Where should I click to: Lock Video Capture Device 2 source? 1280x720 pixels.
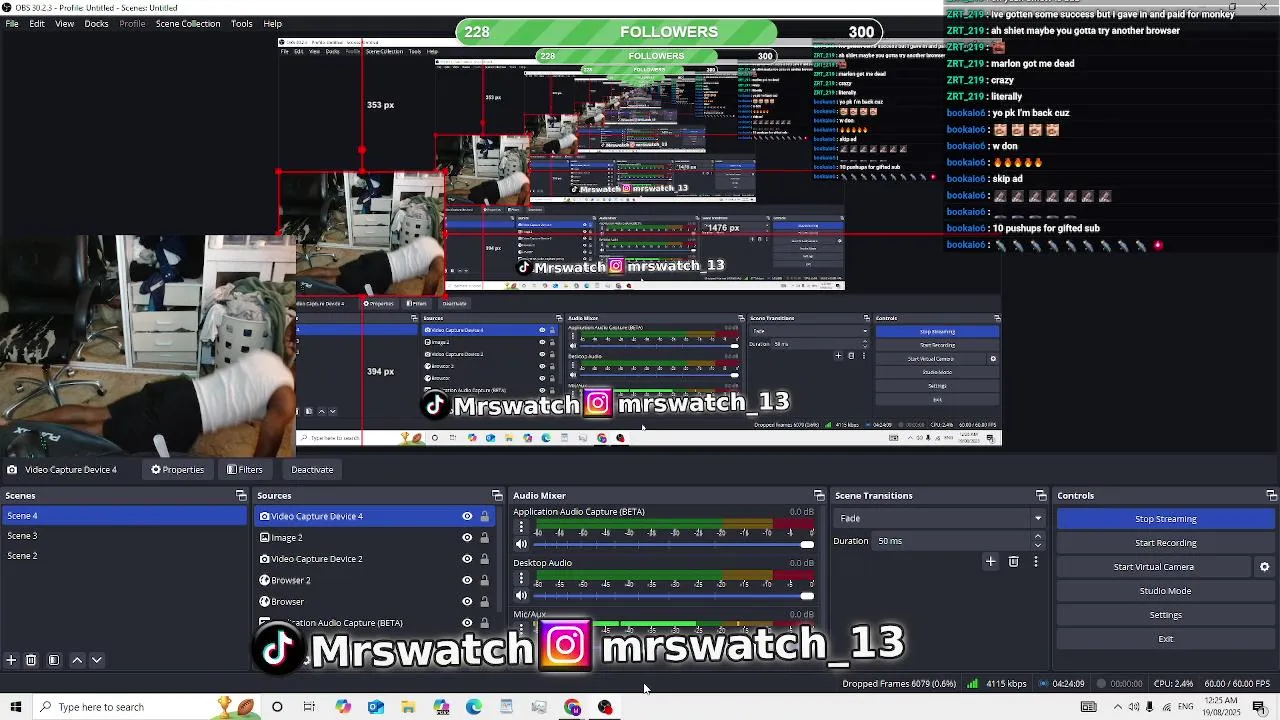pos(484,559)
